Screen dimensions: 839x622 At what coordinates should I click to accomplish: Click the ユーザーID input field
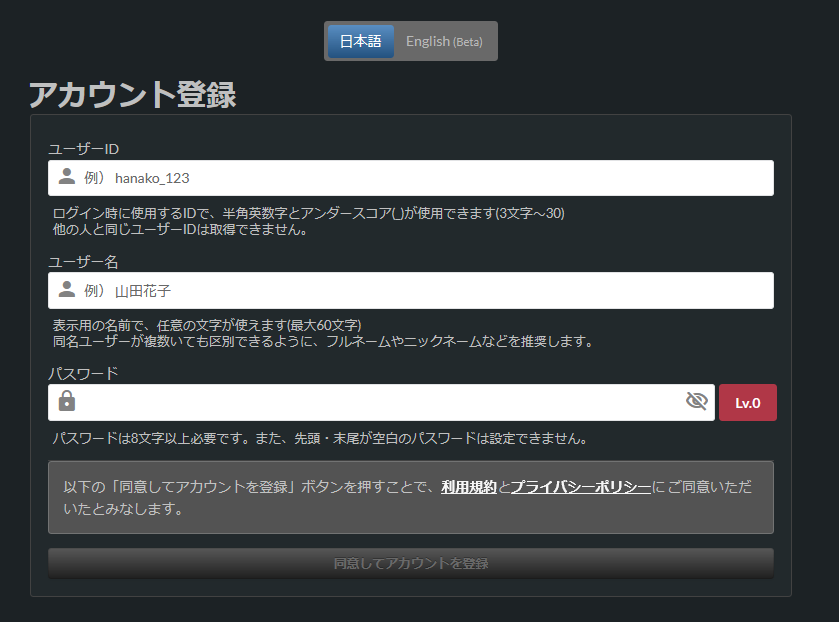410,178
